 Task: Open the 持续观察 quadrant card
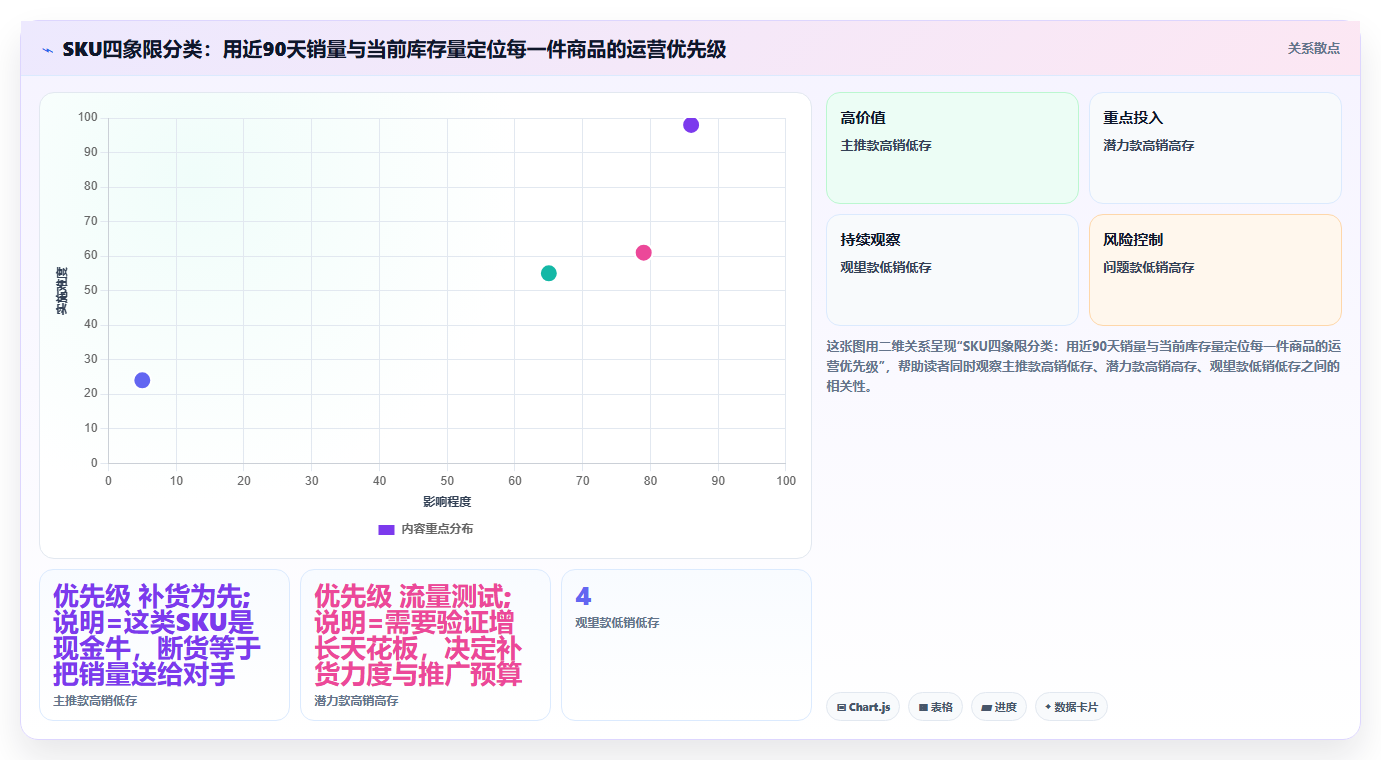[952, 270]
